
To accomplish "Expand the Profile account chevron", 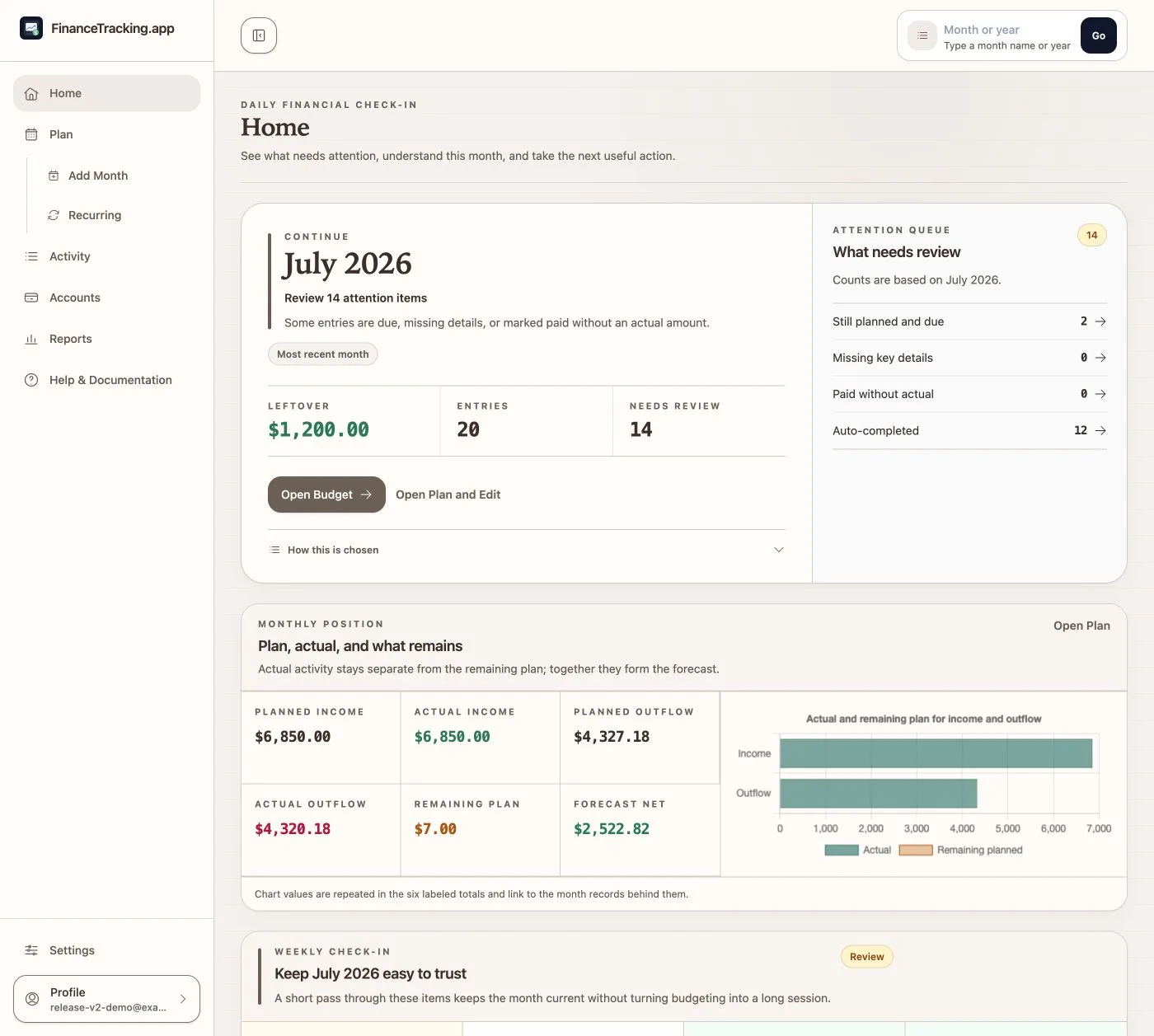I will click(183, 999).
